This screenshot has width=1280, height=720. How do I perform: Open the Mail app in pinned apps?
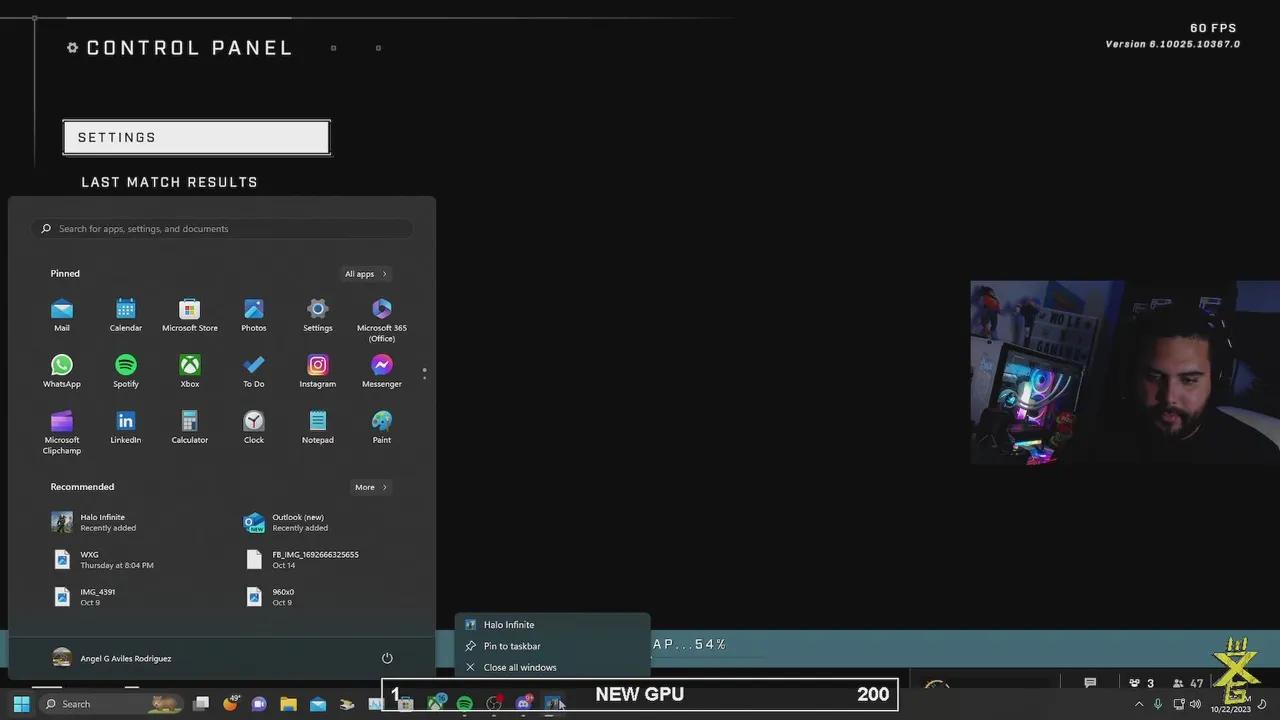(62, 315)
